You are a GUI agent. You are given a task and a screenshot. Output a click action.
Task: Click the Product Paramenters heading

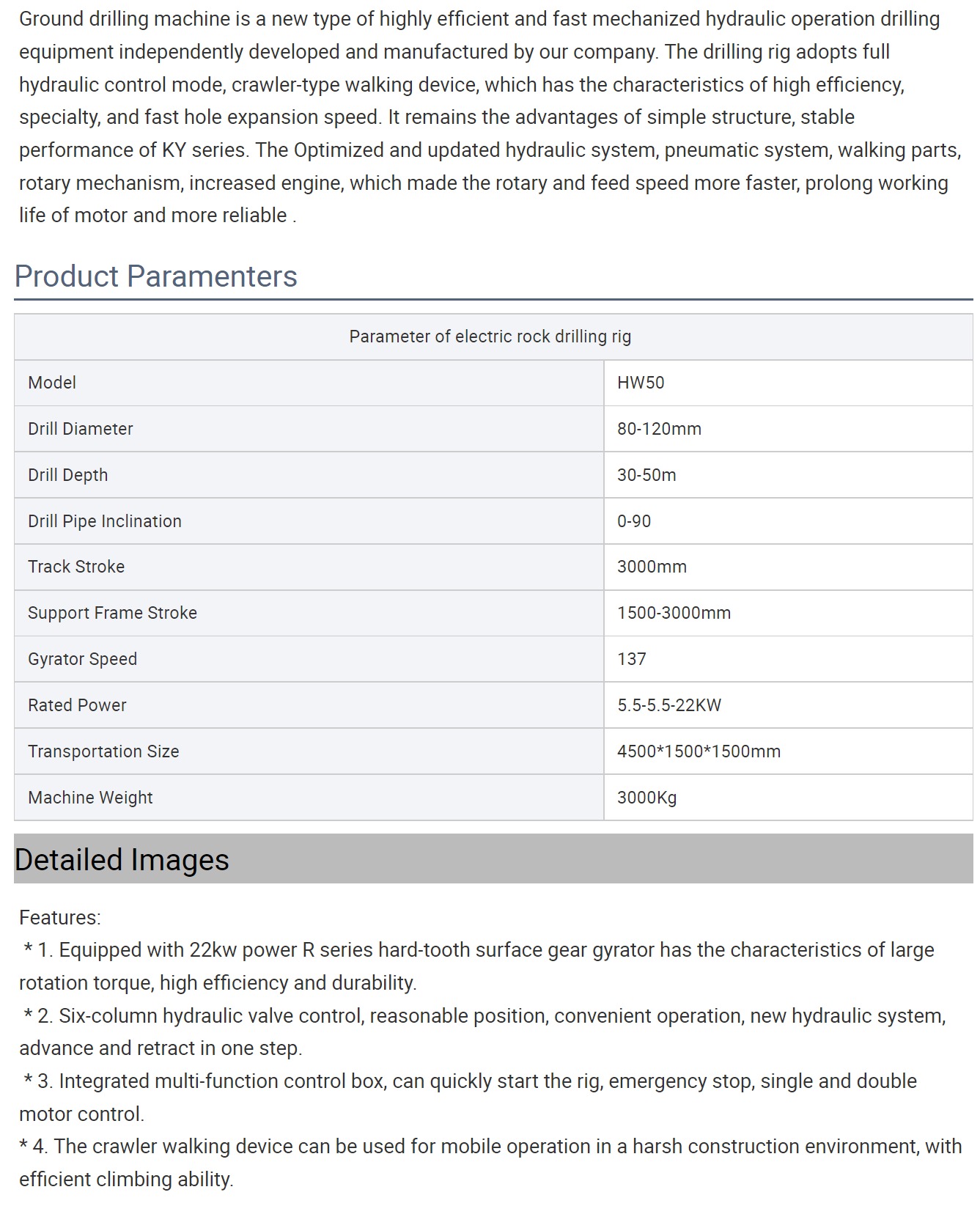point(155,276)
